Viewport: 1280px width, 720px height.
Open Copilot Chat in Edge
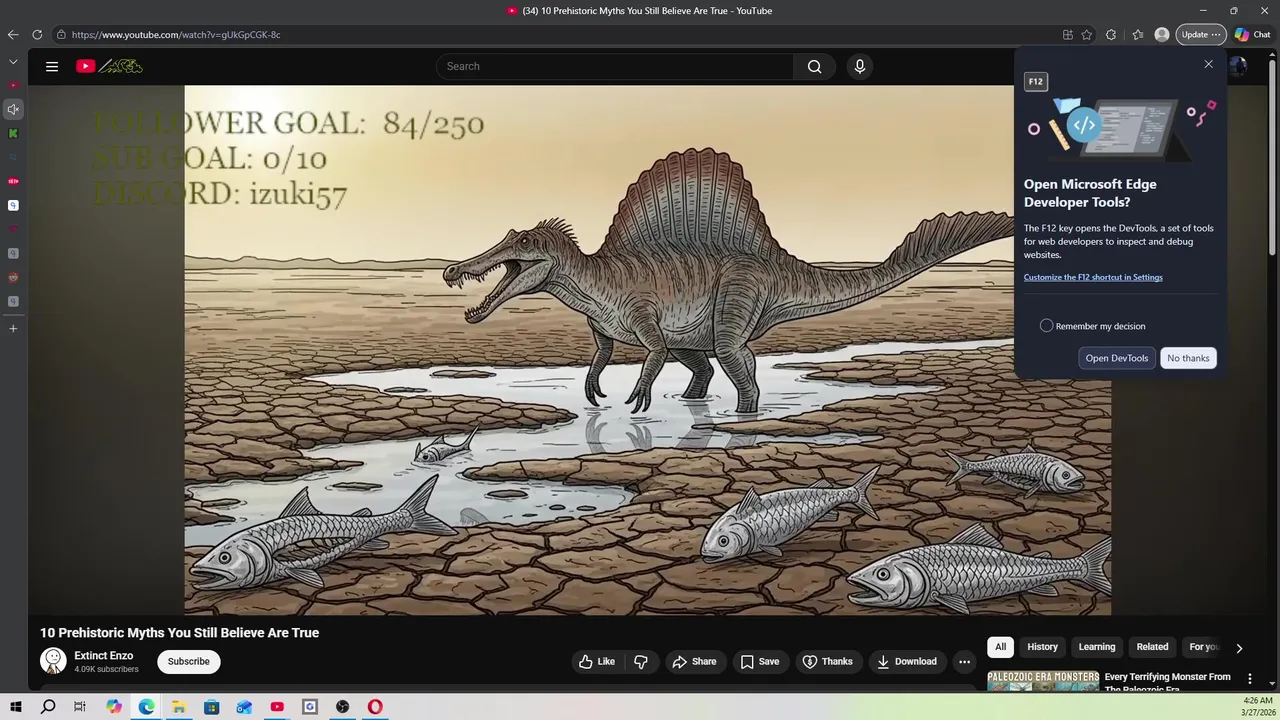[1252, 34]
